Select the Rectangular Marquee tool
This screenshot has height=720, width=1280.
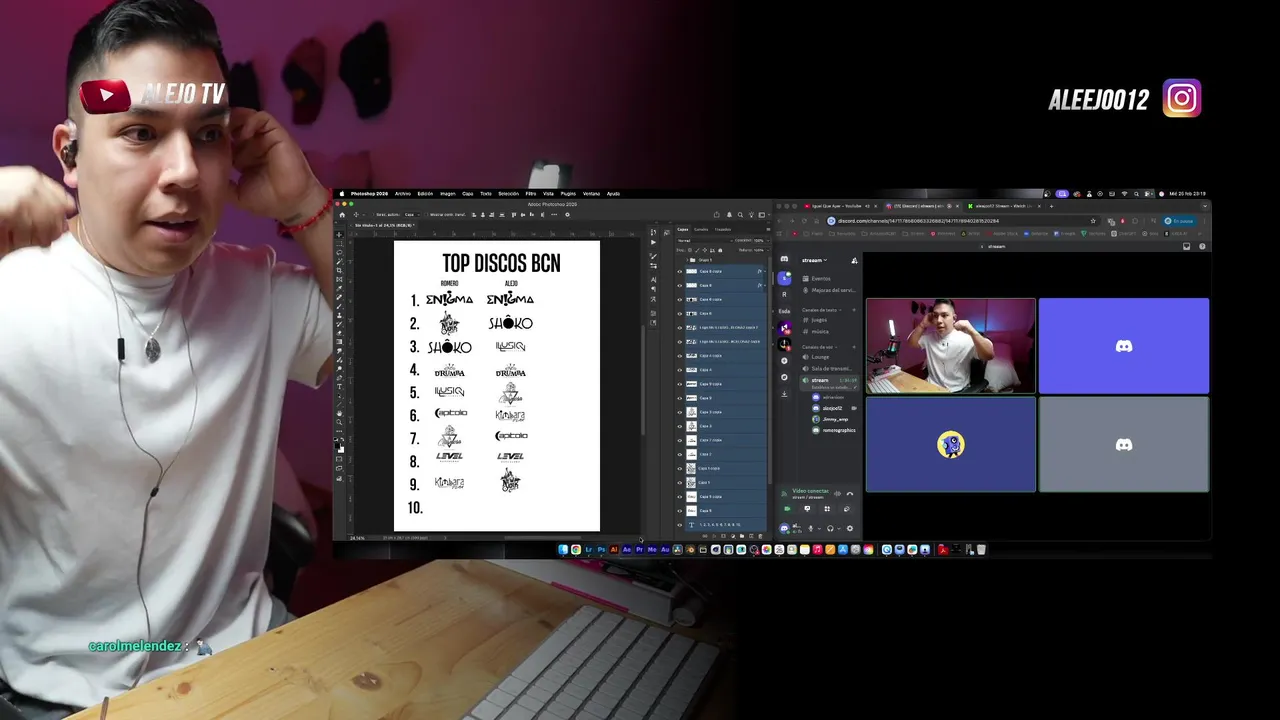click(339, 244)
